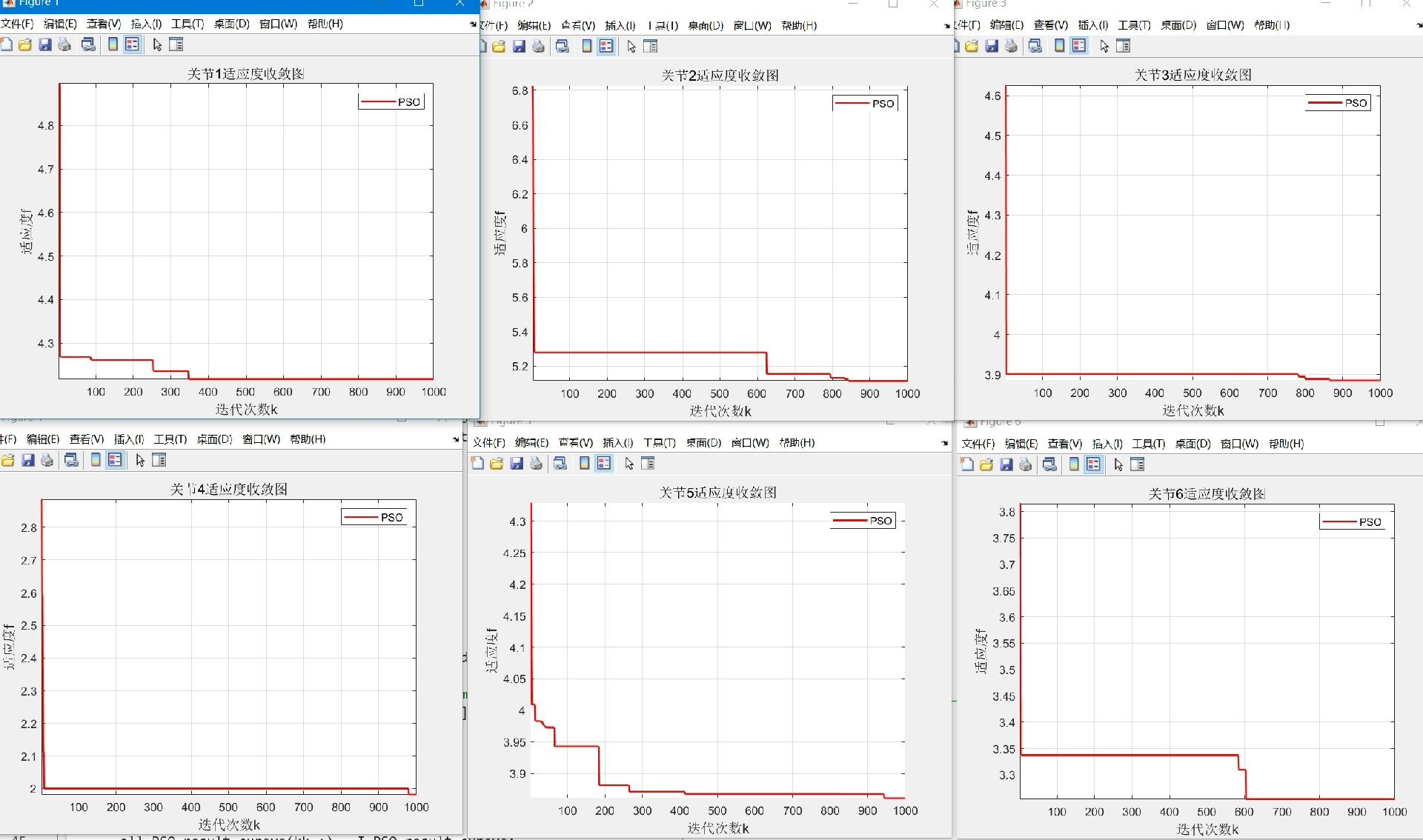
Task: Click PSO legend box in 关节2 plot
Action: pyautogui.click(x=865, y=104)
